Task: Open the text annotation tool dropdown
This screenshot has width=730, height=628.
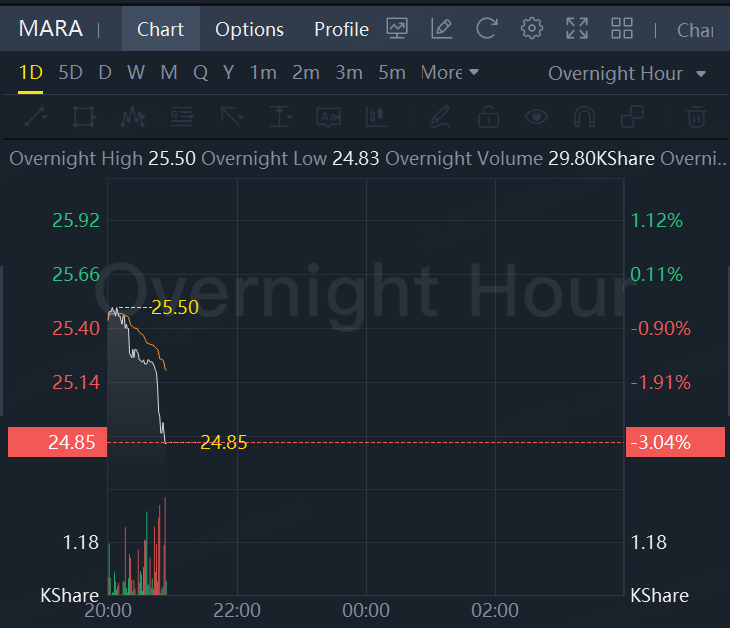Action: [281, 117]
